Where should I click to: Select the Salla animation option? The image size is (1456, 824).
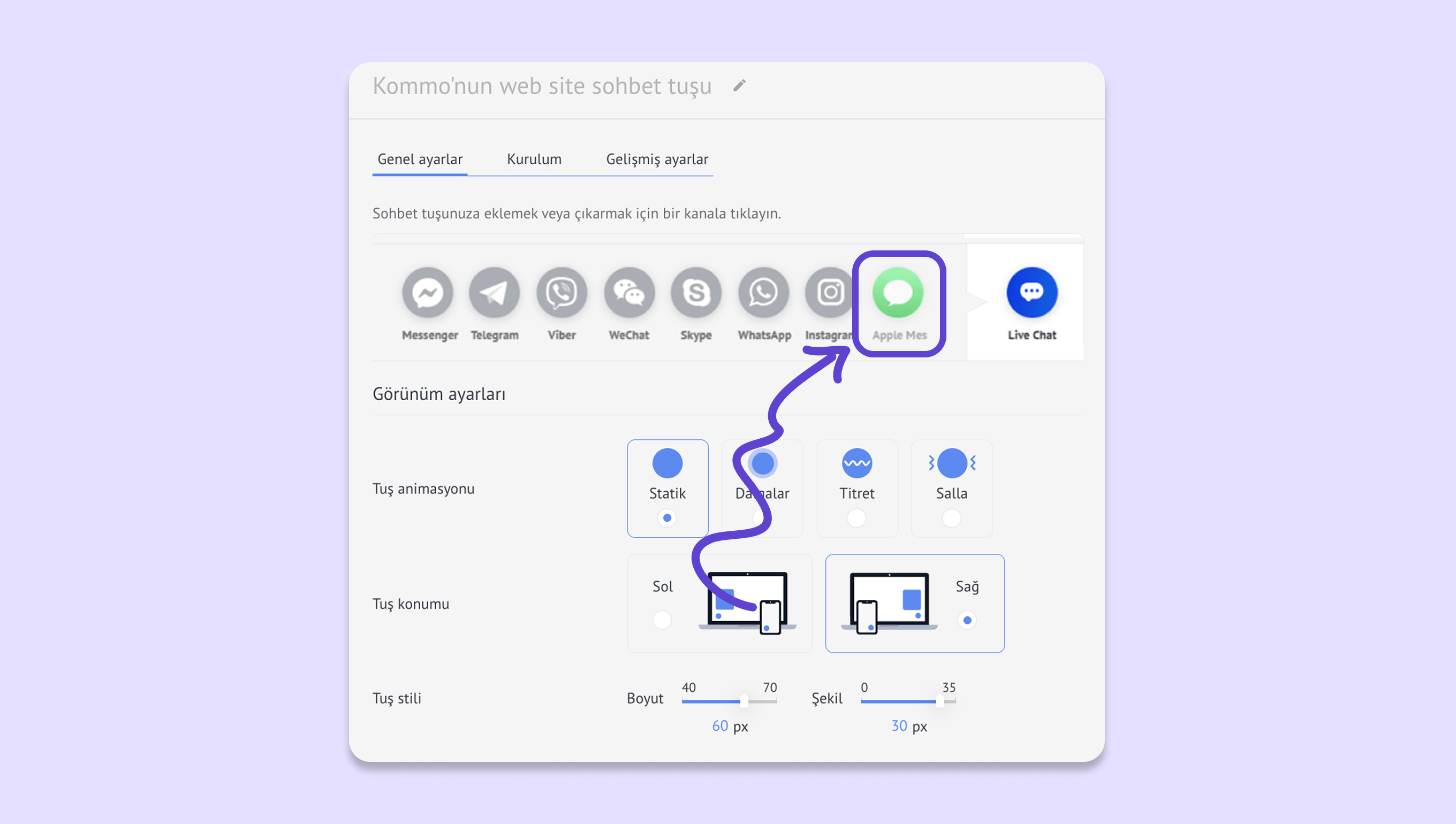952,518
